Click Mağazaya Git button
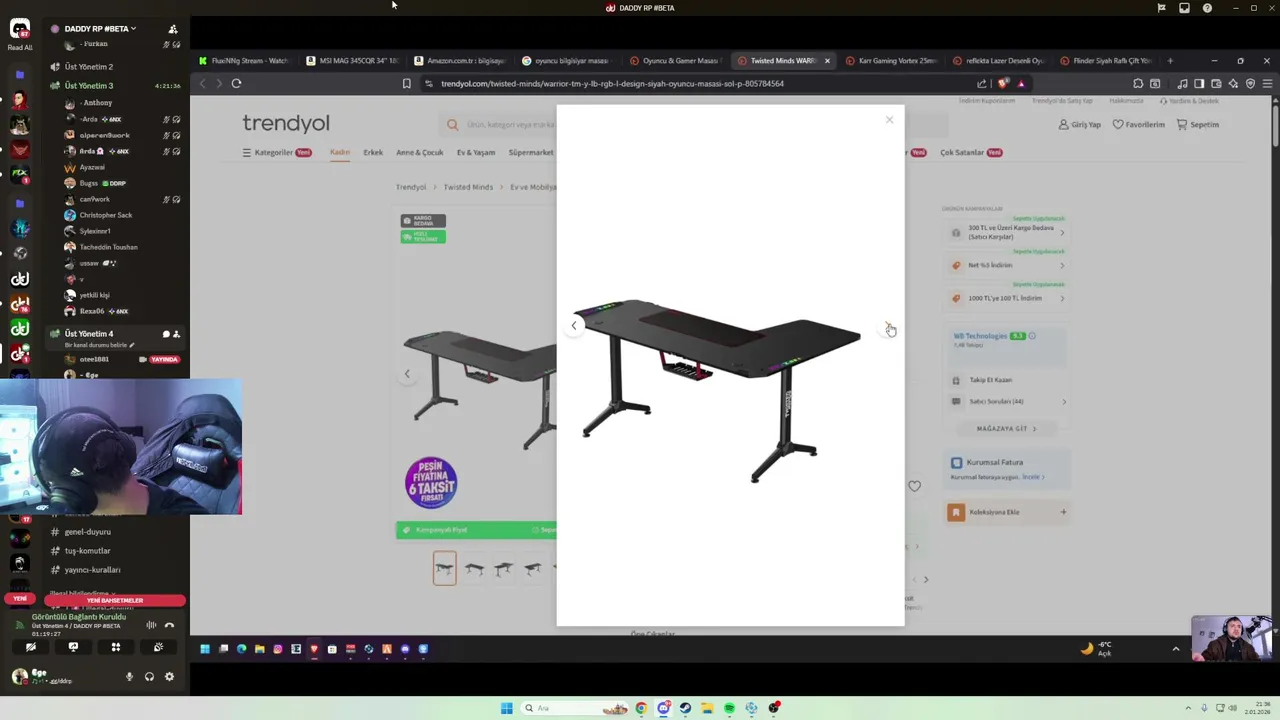This screenshot has width=1280, height=720. pyautogui.click(x=1006, y=428)
